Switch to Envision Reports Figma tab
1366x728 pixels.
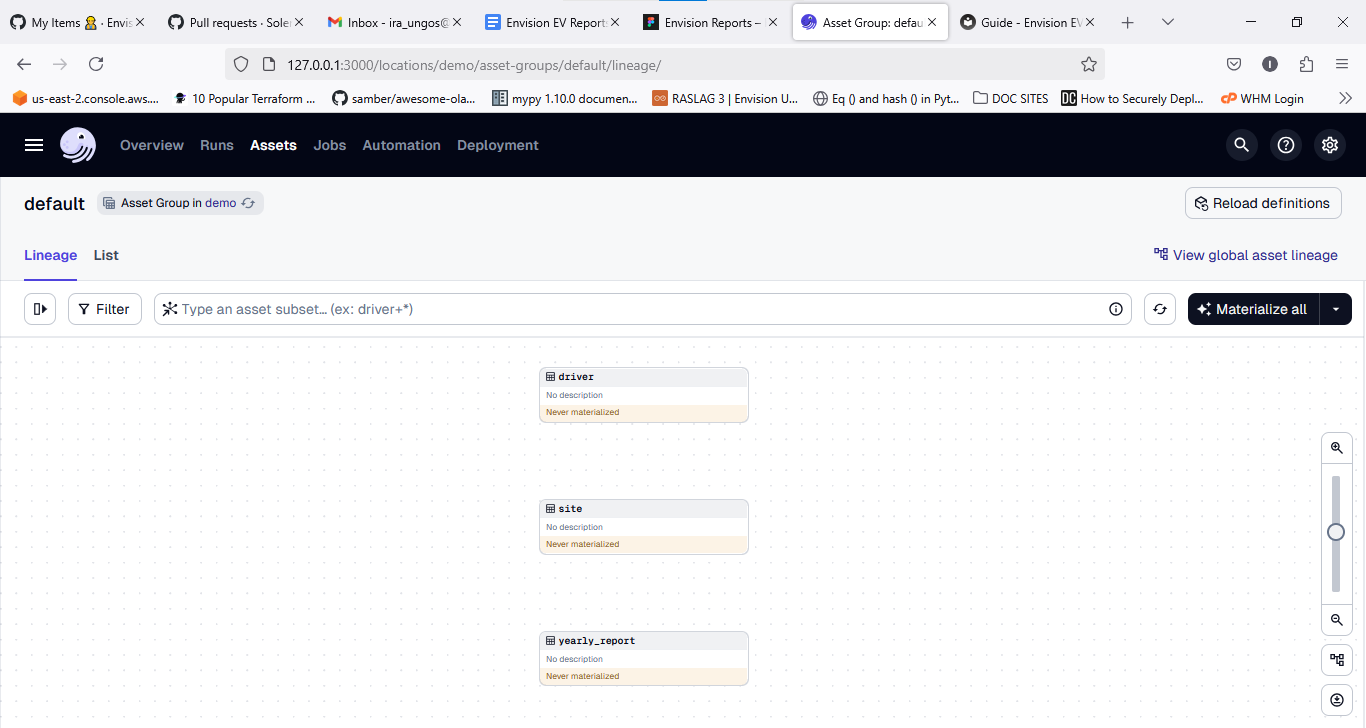pos(709,22)
